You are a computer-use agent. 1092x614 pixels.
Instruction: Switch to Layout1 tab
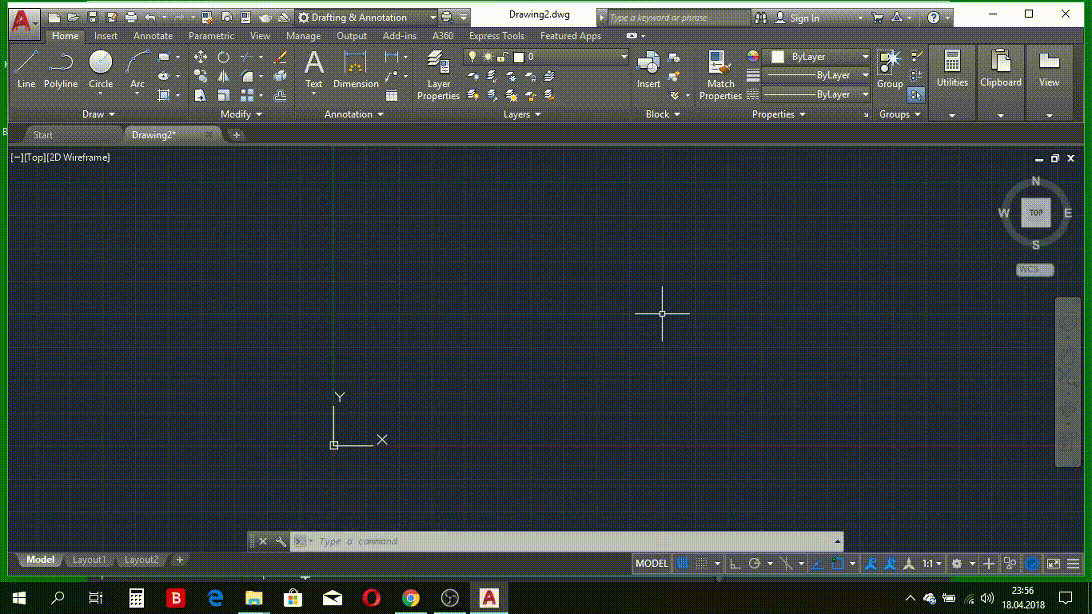pyautogui.click(x=89, y=560)
